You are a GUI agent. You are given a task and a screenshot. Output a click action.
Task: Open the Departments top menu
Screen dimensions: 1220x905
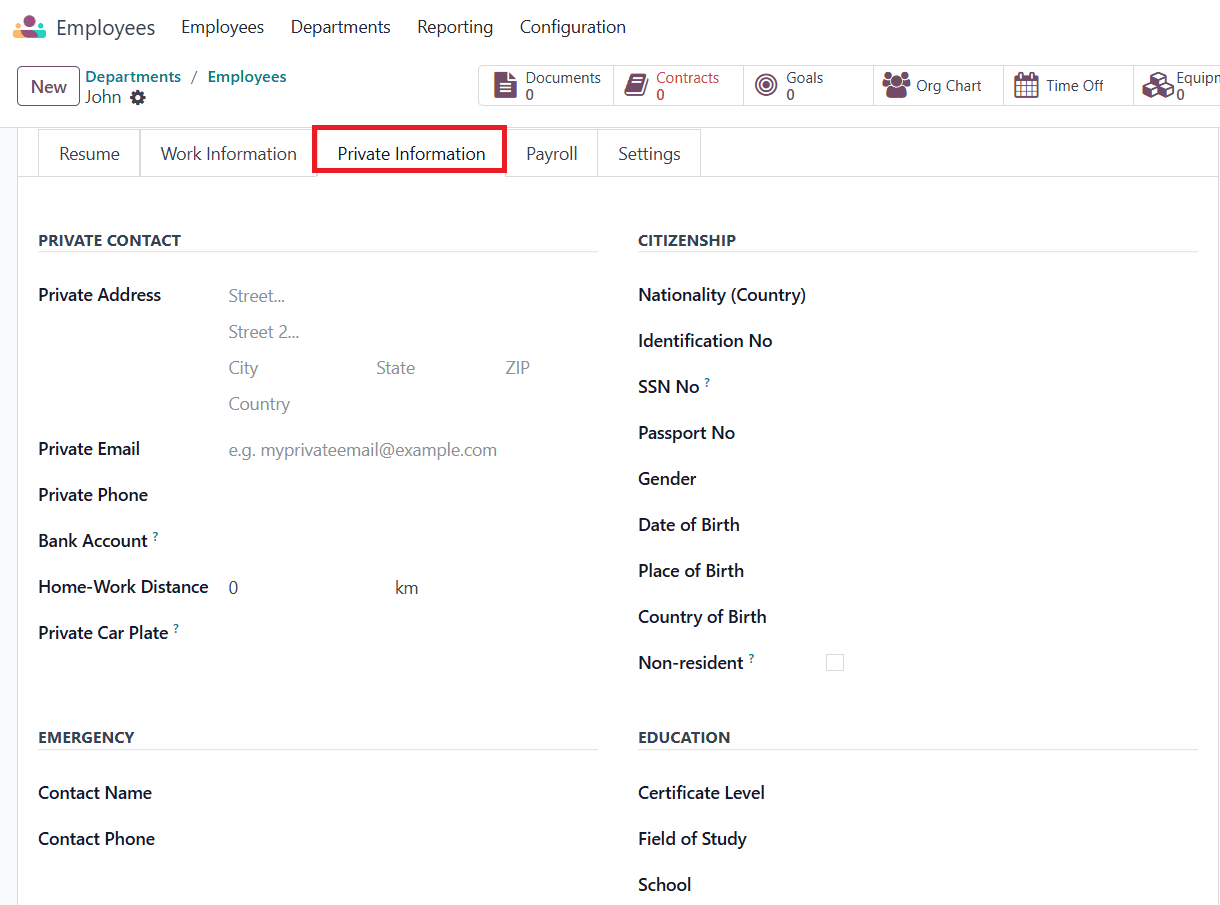point(340,27)
